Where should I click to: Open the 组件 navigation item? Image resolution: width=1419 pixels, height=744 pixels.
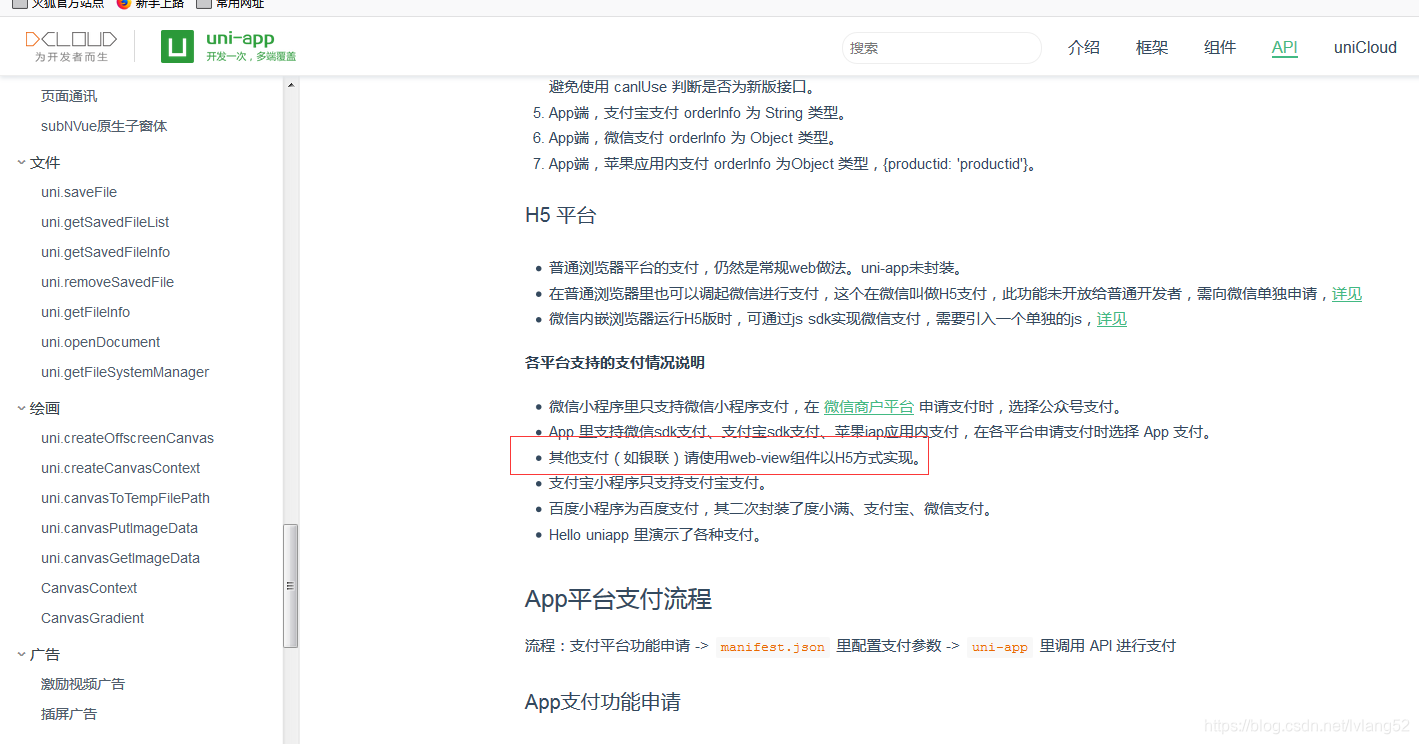pyautogui.click(x=1220, y=47)
